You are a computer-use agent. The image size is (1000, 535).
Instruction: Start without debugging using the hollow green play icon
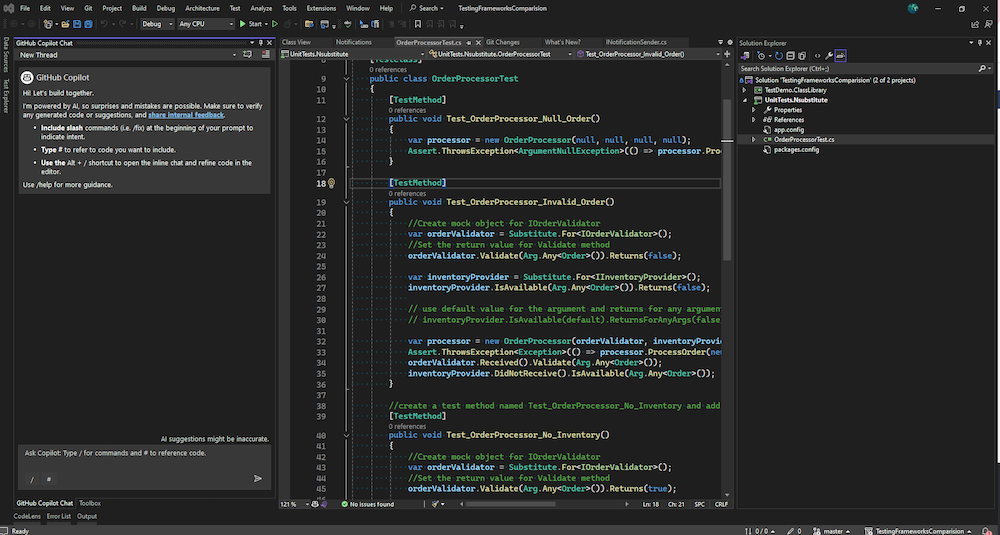click(275, 24)
